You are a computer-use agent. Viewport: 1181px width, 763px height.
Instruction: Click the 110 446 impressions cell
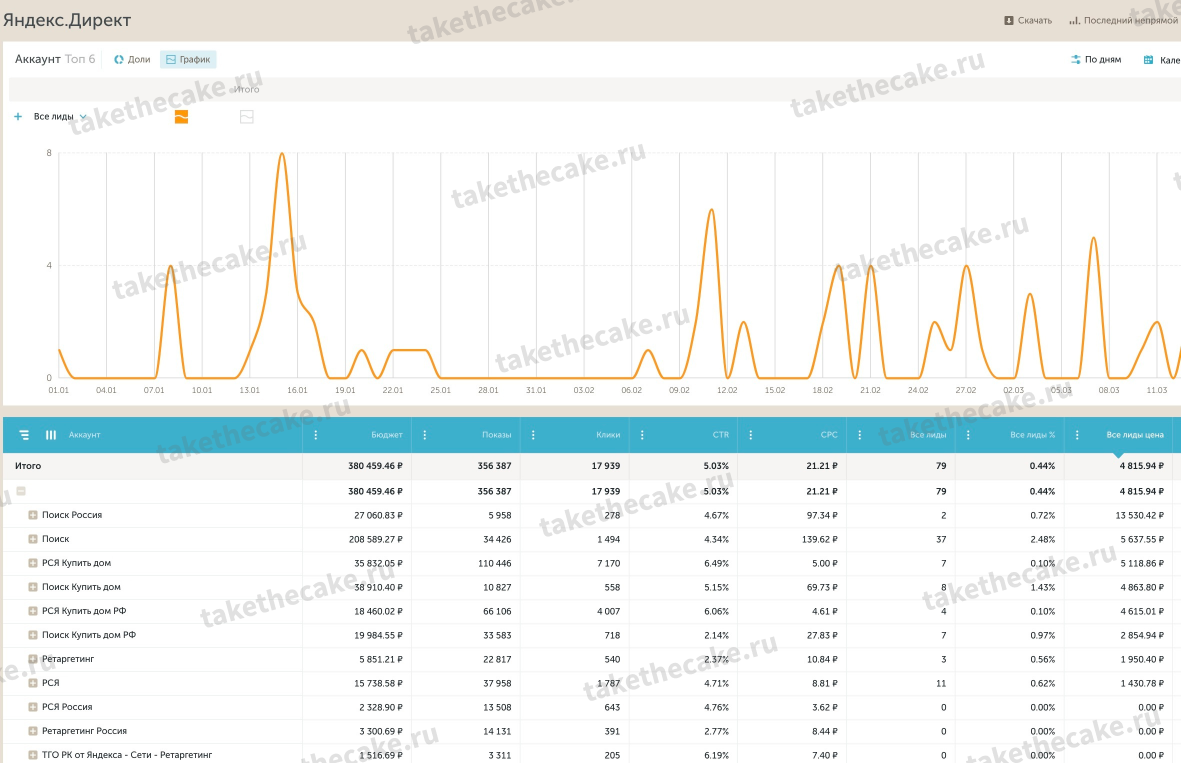click(x=495, y=563)
